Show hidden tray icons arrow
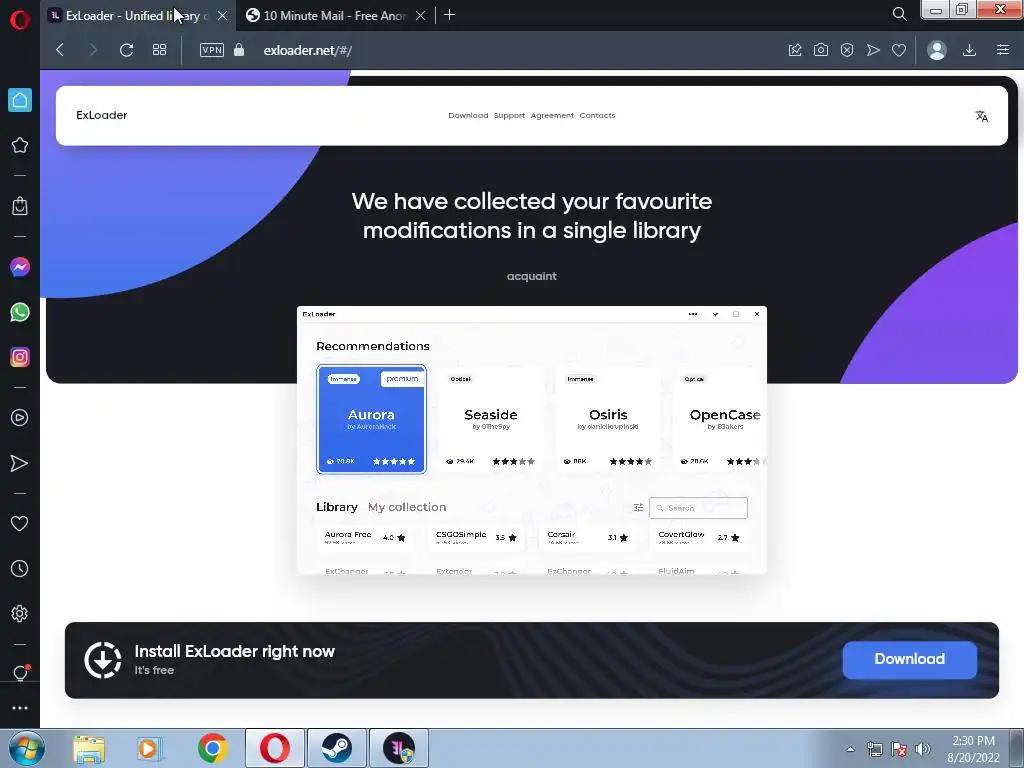The height and width of the screenshot is (768, 1024). pos(850,749)
